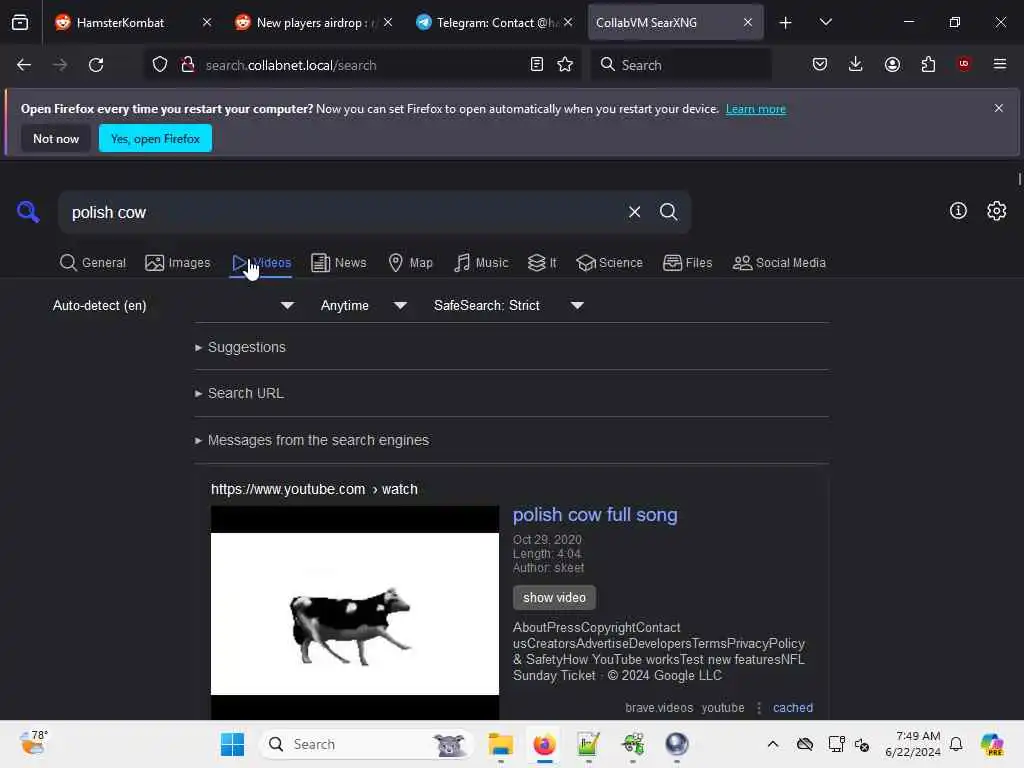Open the Firefox application menu
Viewport: 1024px width, 768px height.
tap(1000, 64)
